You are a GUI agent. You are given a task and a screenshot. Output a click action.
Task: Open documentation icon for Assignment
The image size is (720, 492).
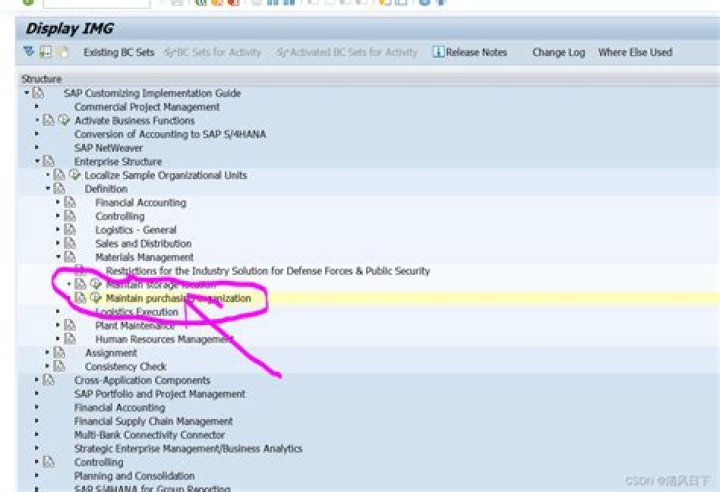(x=59, y=353)
